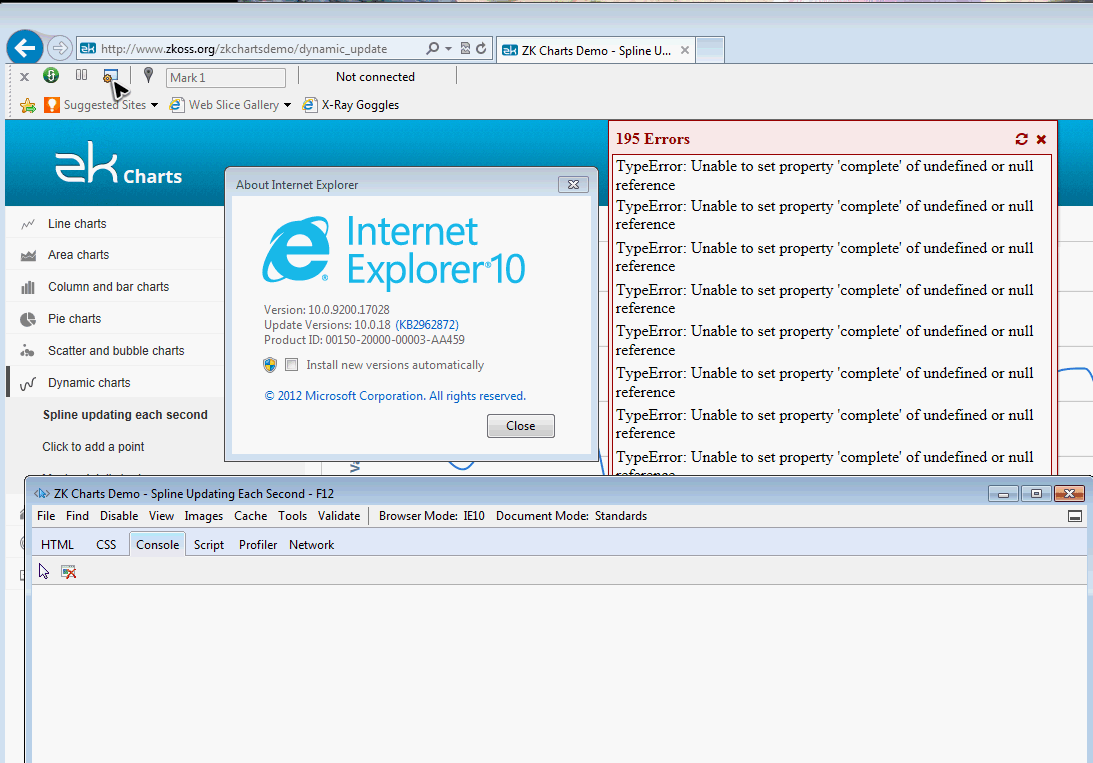Select the Pie charts category label
The height and width of the screenshot is (763, 1093).
coord(75,318)
